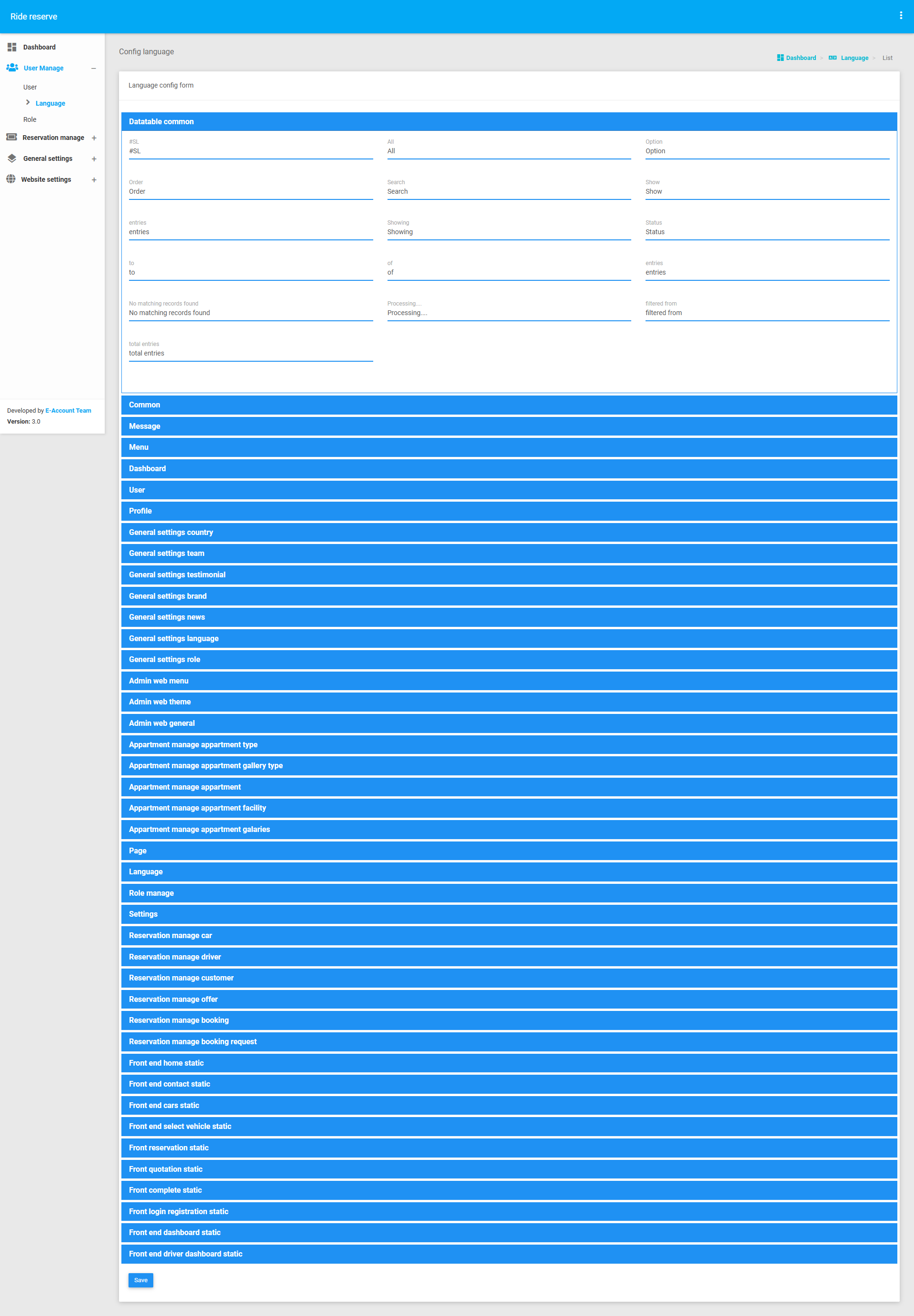The height and width of the screenshot is (1316, 914).
Task: Click the Dashboard breadcrumb icon
Action: click(780, 58)
